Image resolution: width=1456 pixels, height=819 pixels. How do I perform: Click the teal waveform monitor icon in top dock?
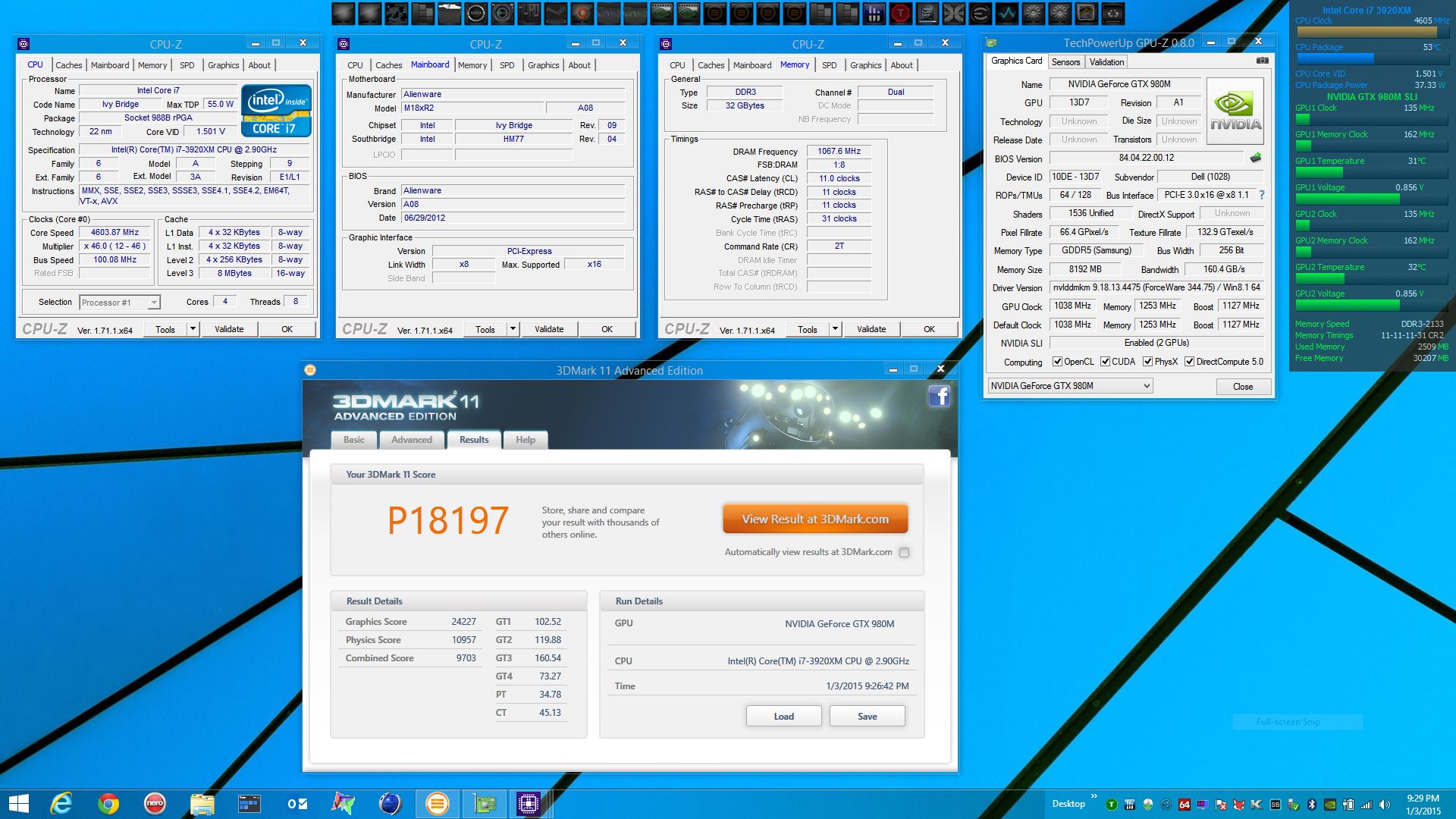click(1007, 13)
